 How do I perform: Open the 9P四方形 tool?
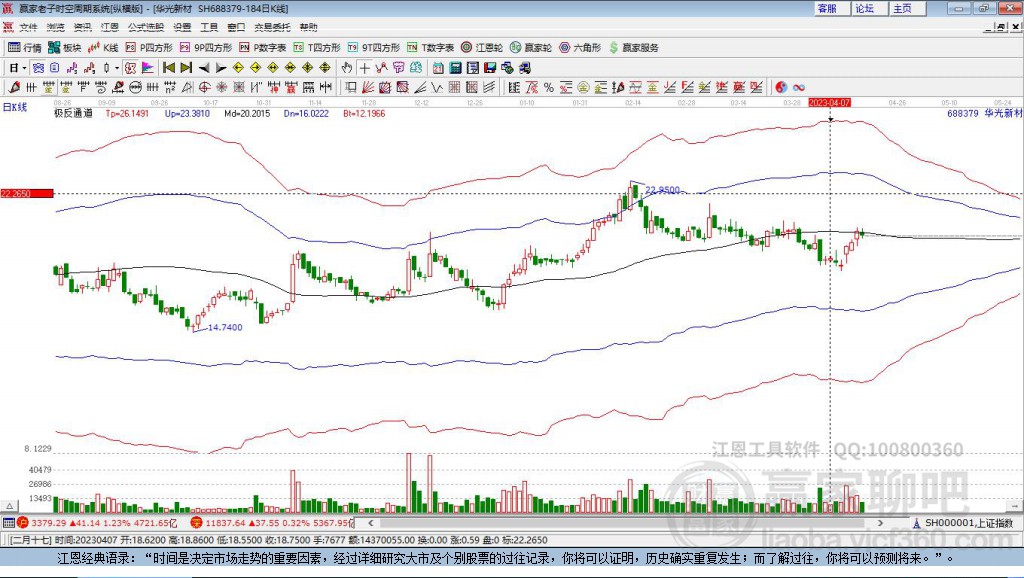point(206,48)
